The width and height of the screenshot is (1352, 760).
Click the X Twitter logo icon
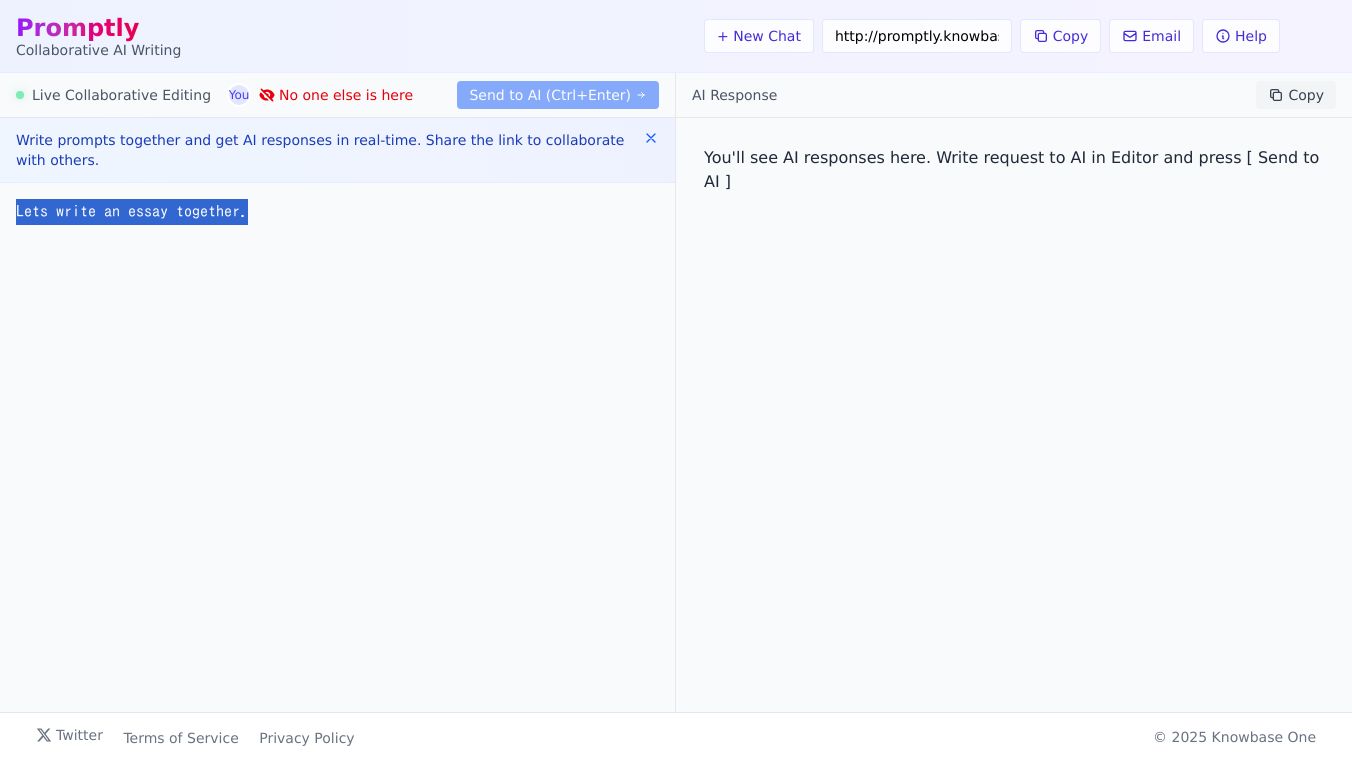click(x=44, y=735)
